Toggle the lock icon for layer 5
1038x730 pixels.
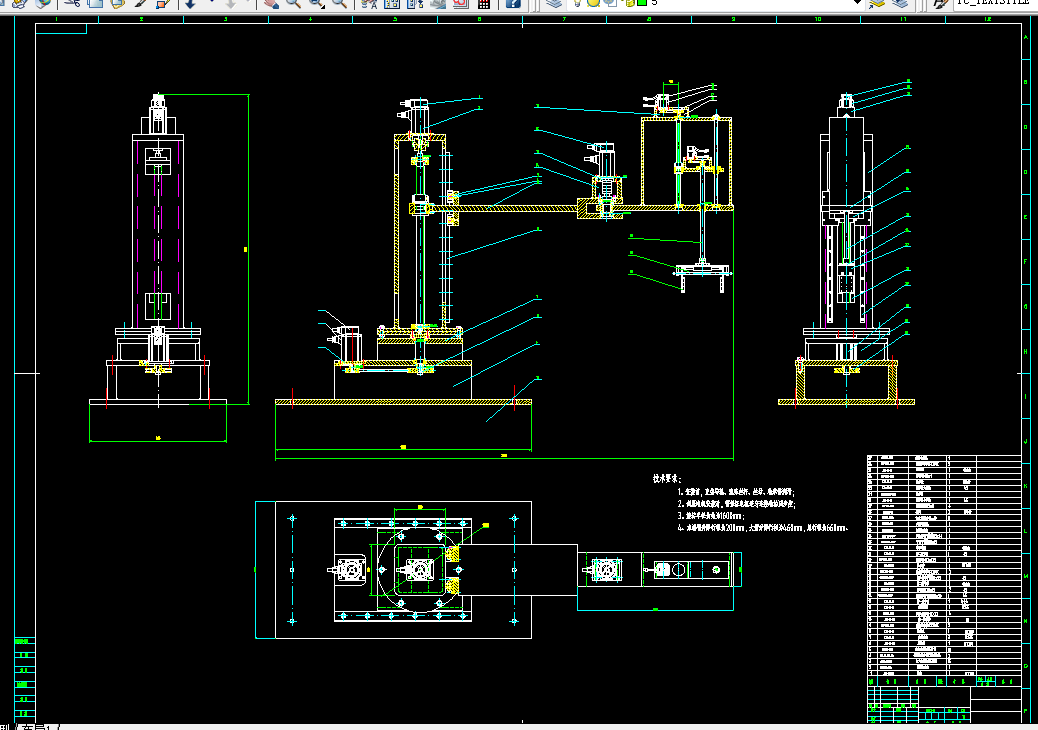629,3
